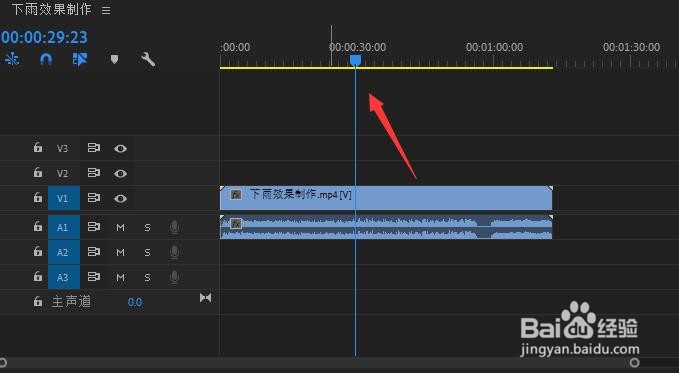
Task: Toggle sync lock for track A1
Action: click(x=94, y=227)
